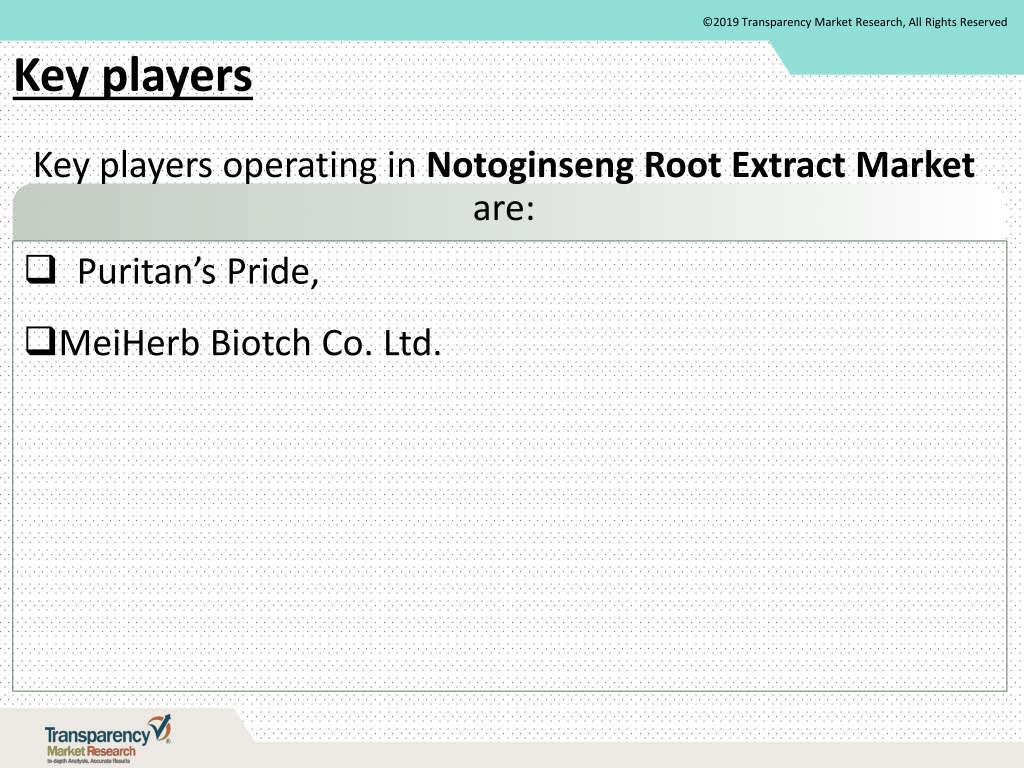This screenshot has height=768, width=1024.
Task: Click the 'Key players operating in' text
Action: pyautogui.click(x=225, y=165)
